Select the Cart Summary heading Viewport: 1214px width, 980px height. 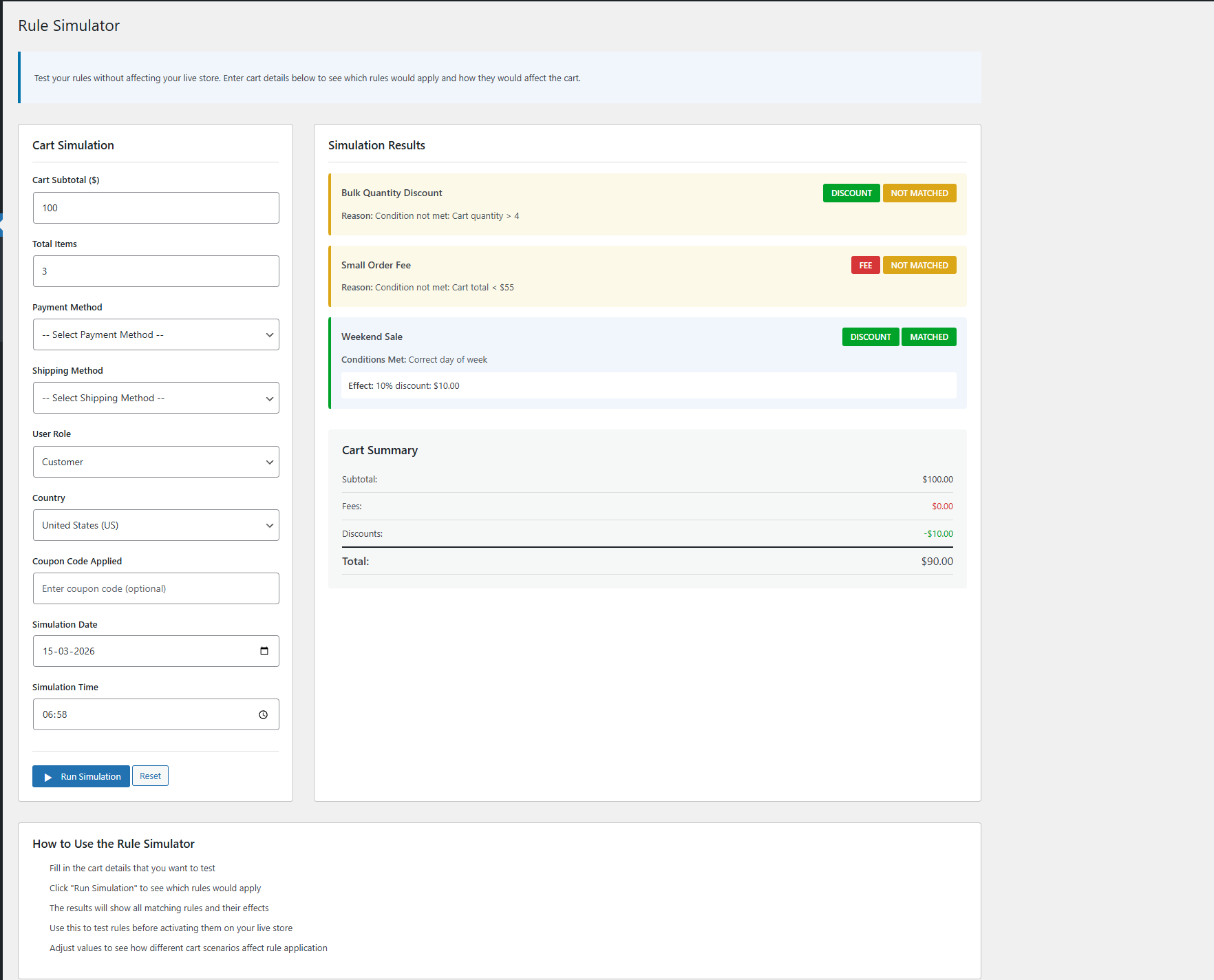379,450
